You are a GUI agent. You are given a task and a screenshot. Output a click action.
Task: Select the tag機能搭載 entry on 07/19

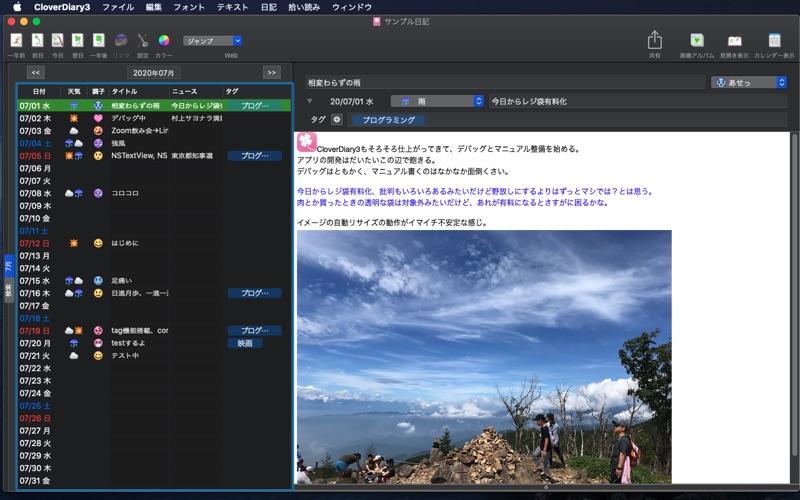[155, 331]
